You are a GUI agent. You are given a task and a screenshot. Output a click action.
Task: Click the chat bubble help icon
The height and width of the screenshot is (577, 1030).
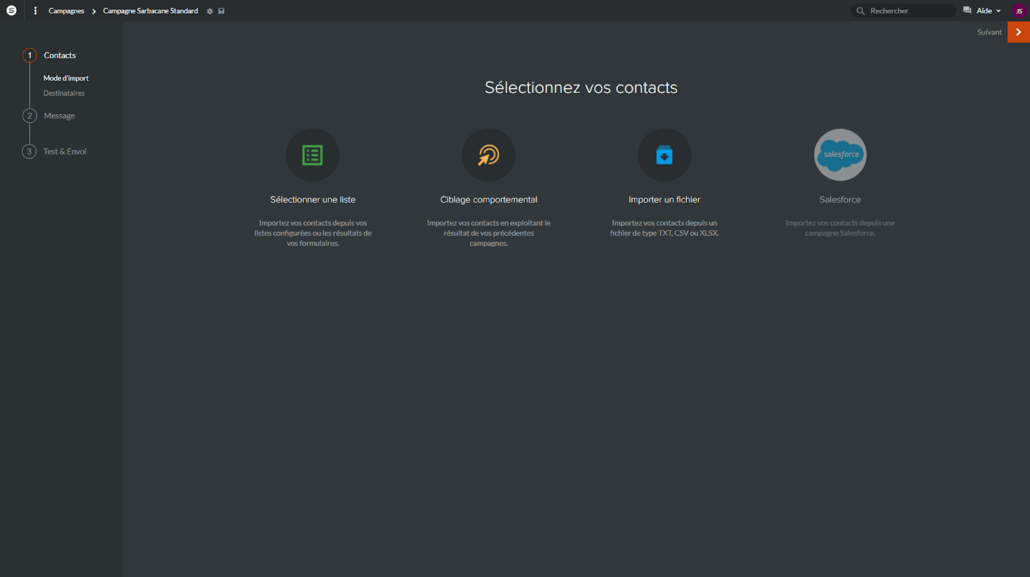(x=967, y=11)
